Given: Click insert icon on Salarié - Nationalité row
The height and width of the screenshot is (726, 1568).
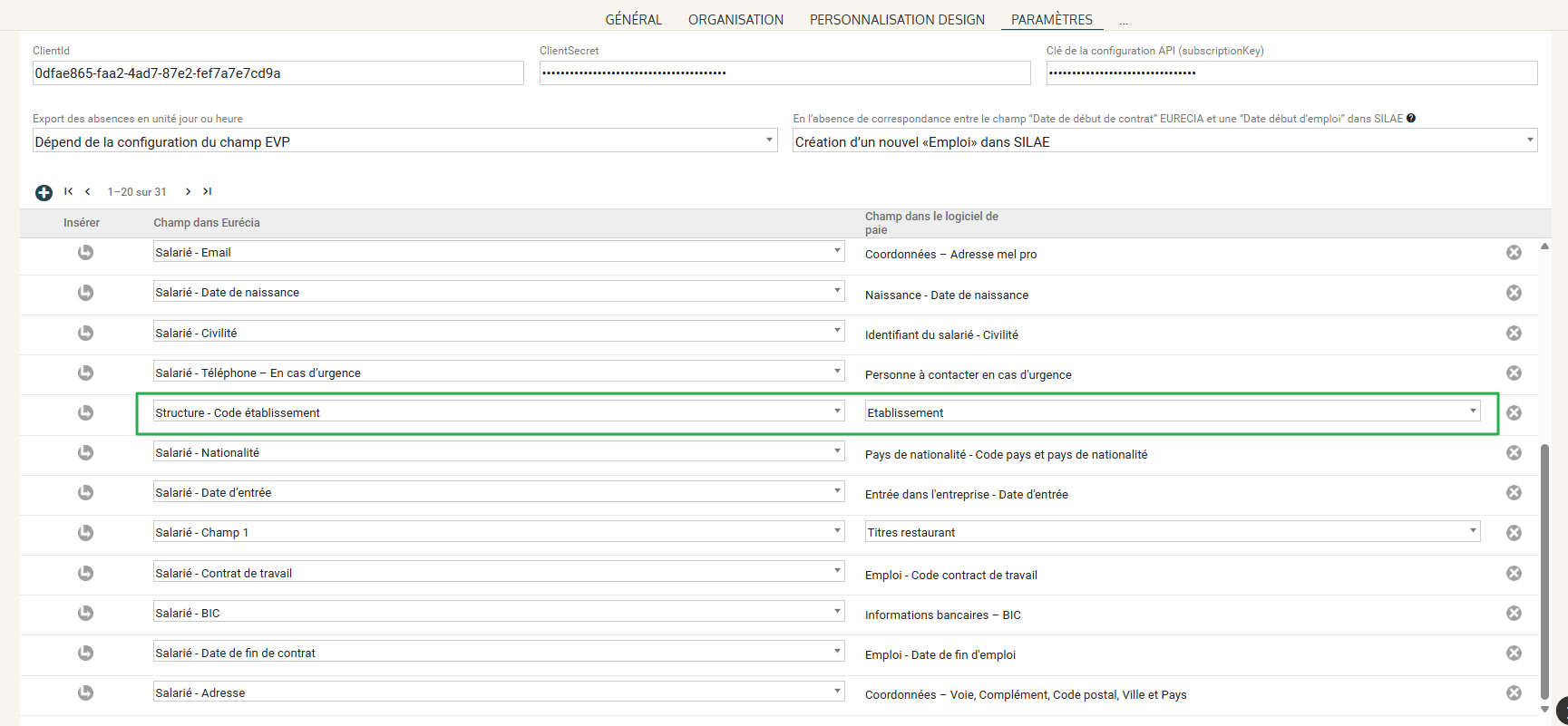Looking at the screenshot, I should coord(85,453).
